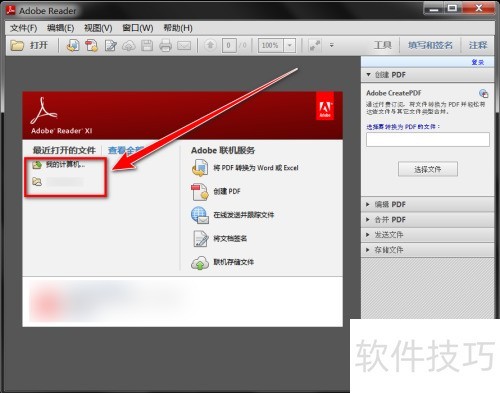Open the 工具 pane tab
500x393 pixels.
(382, 45)
